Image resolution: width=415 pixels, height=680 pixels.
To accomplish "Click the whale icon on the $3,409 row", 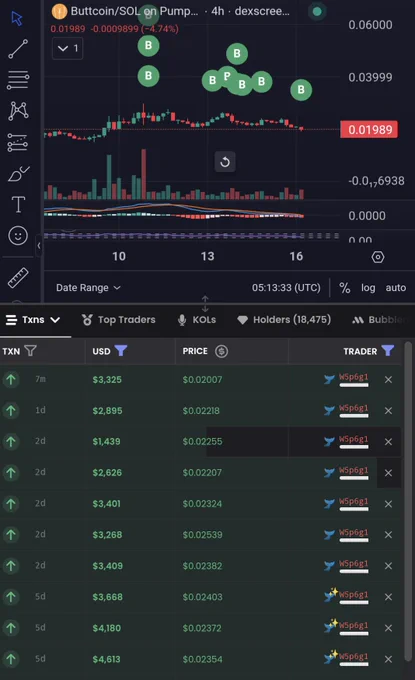I will pos(329,566).
